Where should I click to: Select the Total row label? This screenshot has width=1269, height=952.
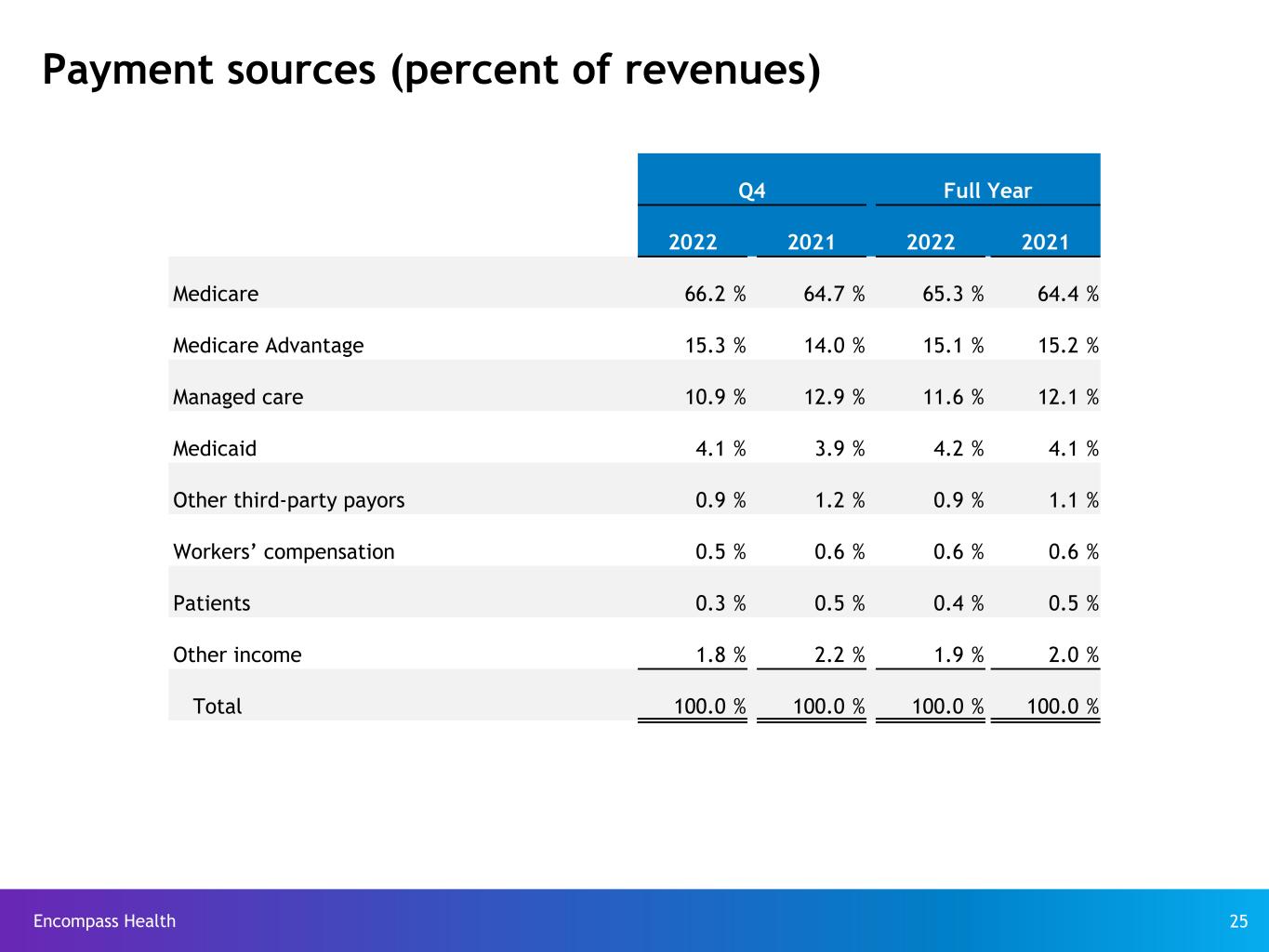tap(217, 707)
